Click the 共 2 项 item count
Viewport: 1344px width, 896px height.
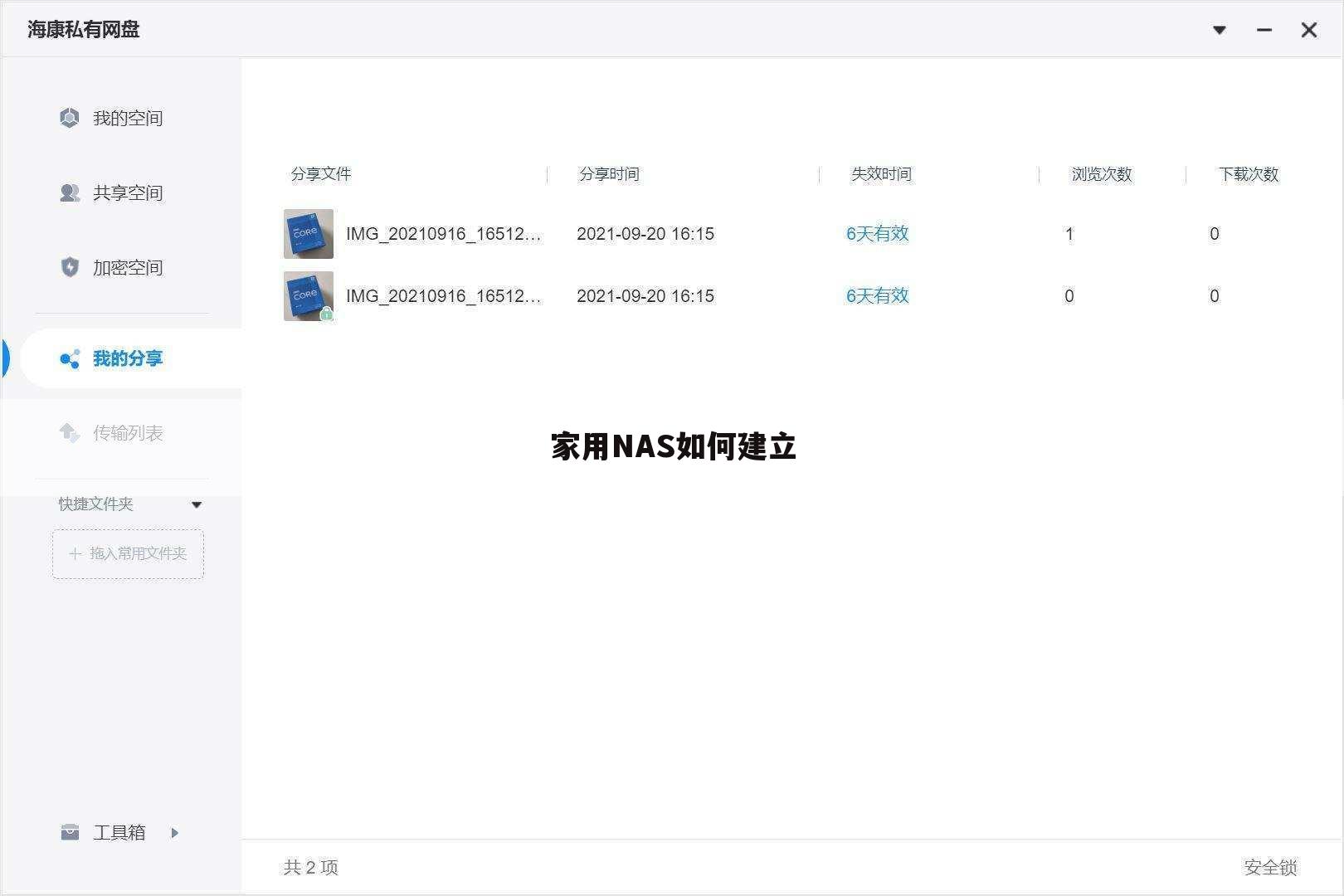pos(310,867)
